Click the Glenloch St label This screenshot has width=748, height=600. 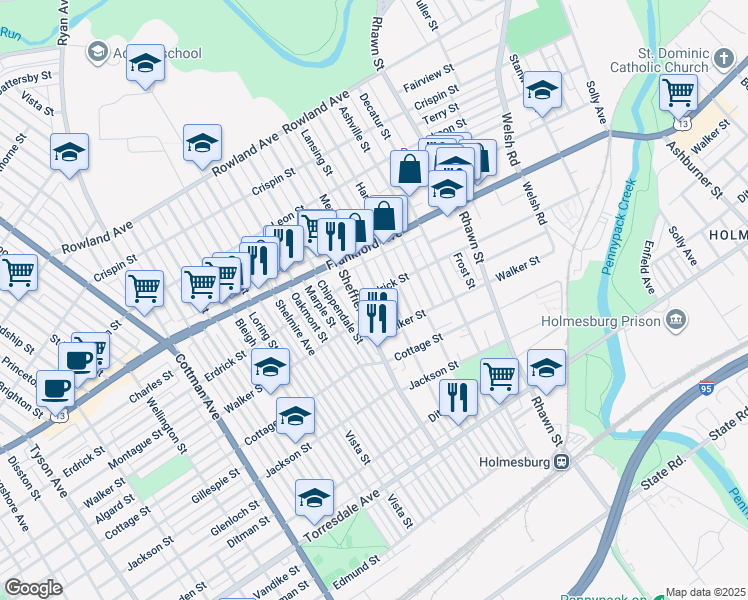point(235,517)
